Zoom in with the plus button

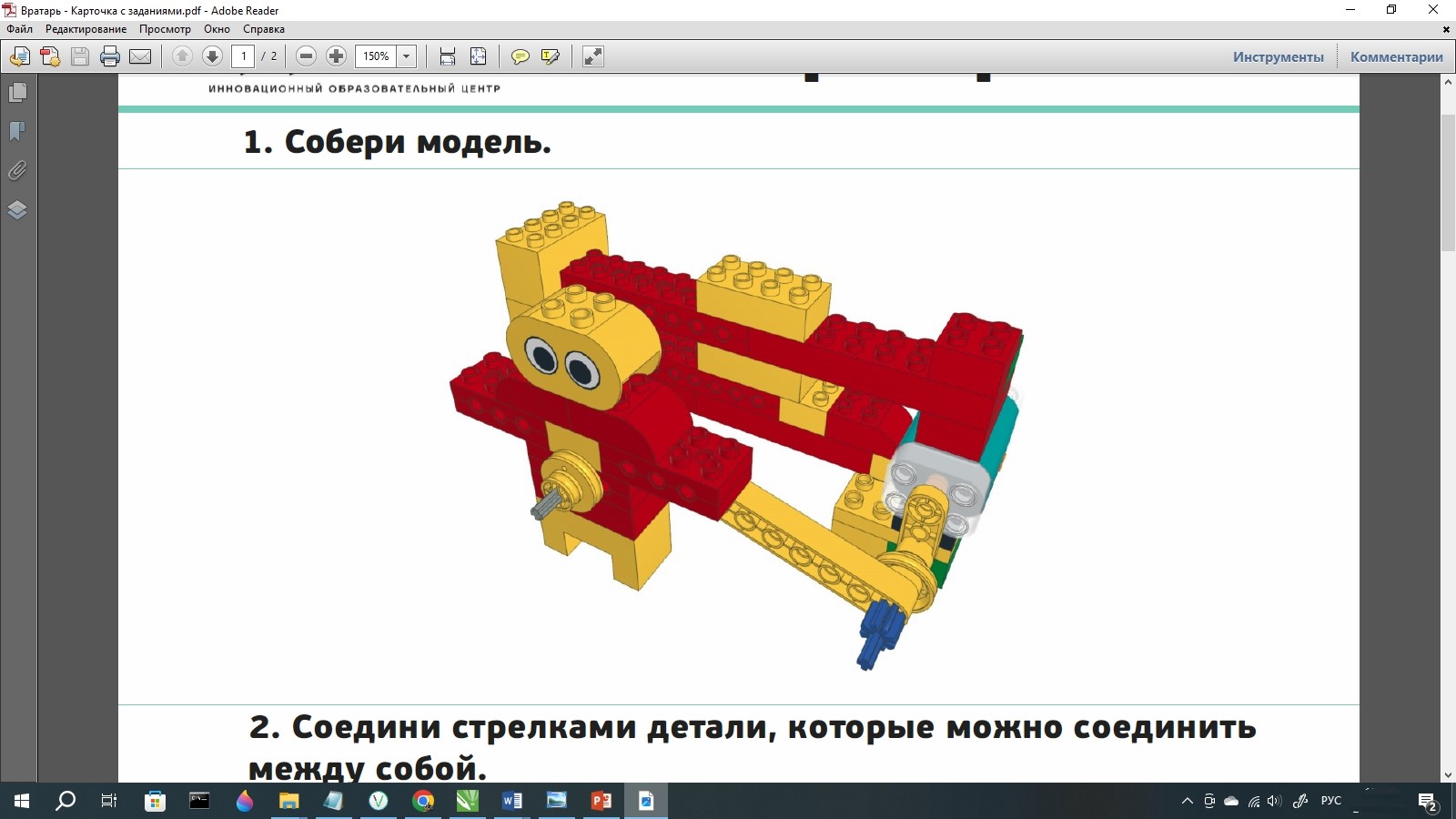tap(336, 56)
